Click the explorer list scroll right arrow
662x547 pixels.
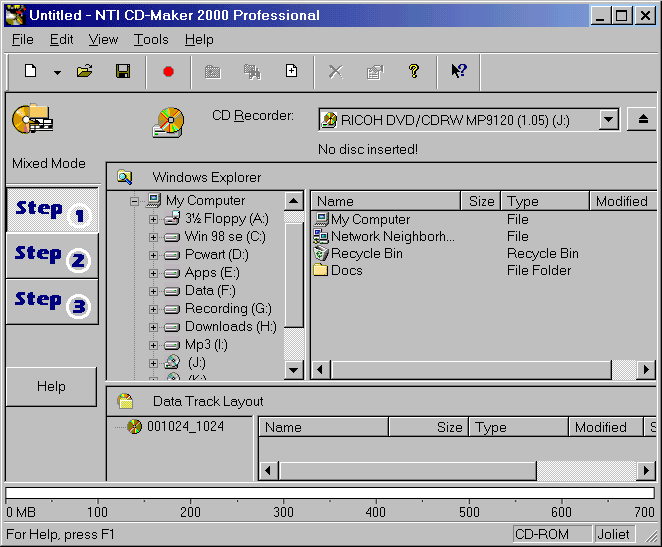point(646,370)
